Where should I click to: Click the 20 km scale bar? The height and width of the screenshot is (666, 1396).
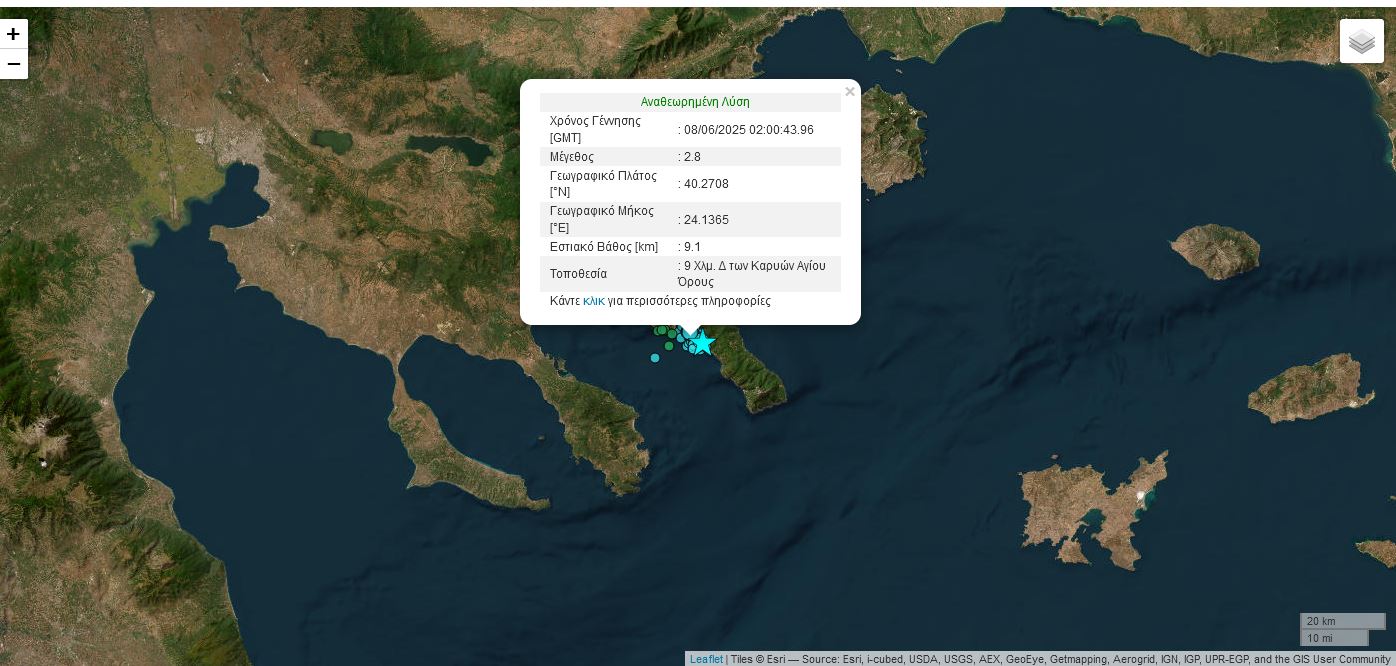pos(1341,621)
